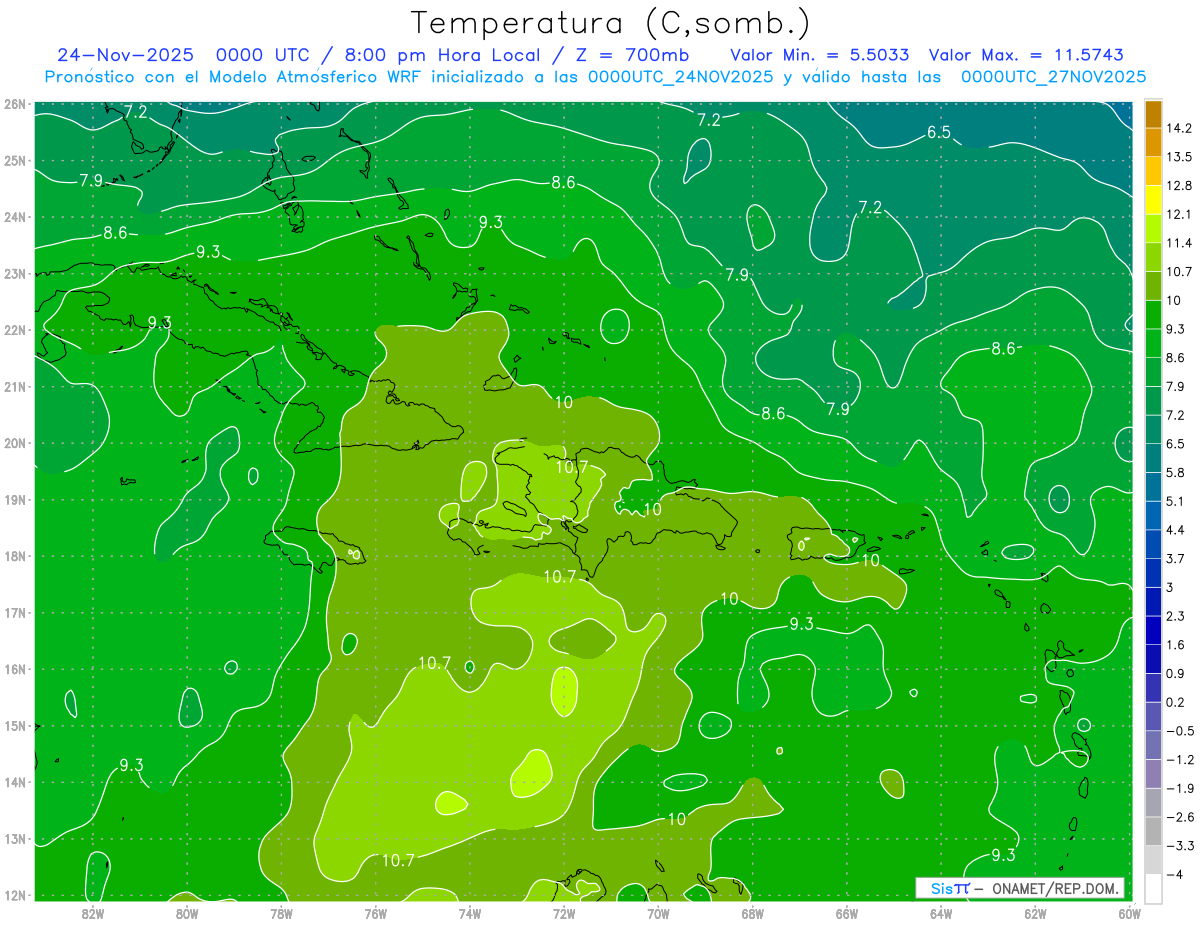Click the "62W" longitude axis label
The height and width of the screenshot is (927, 1200).
click(x=1035, y=913)
